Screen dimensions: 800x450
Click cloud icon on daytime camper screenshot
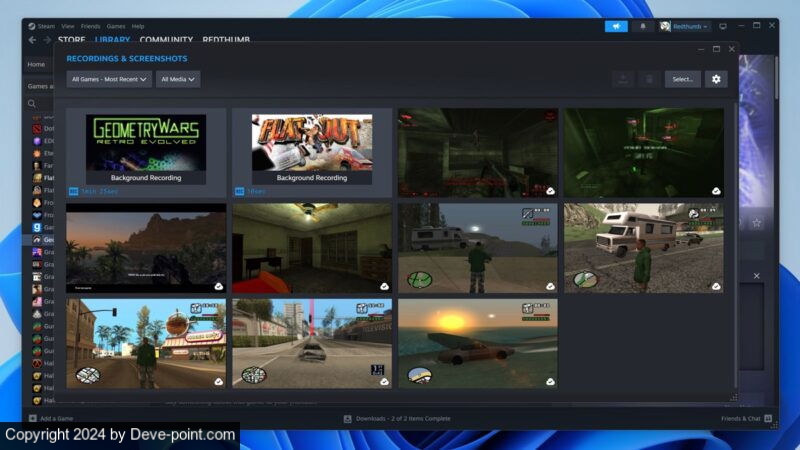(x=716, y=286)
